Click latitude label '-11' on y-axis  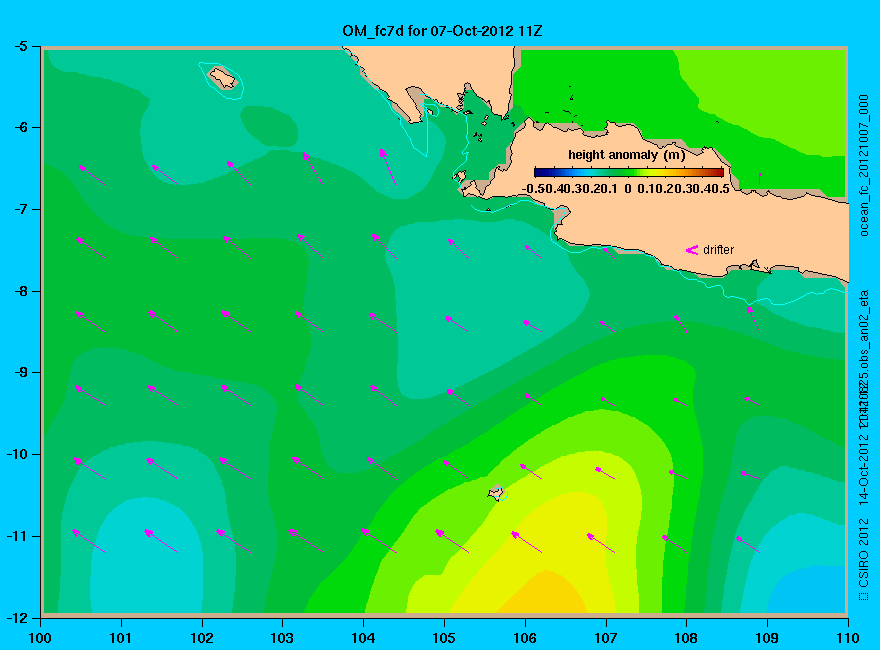(x=16, y=536)
